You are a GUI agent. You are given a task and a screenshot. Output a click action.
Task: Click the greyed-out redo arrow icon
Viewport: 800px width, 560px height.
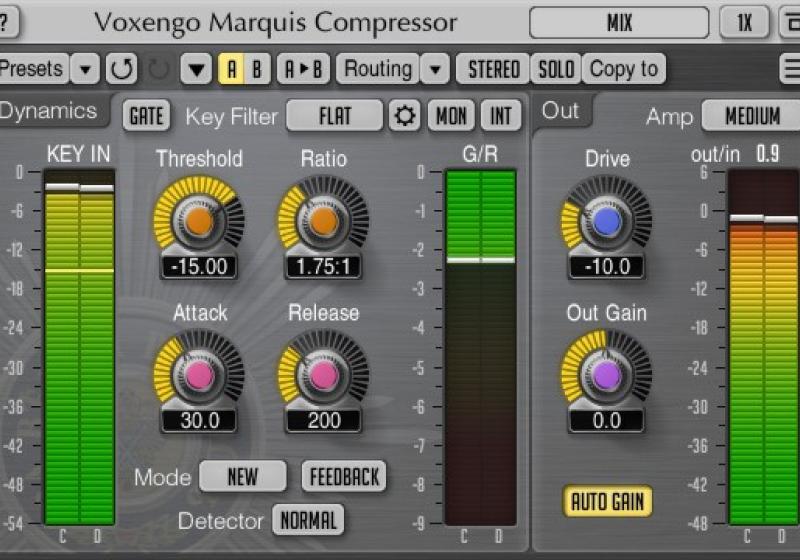[158, 68]
